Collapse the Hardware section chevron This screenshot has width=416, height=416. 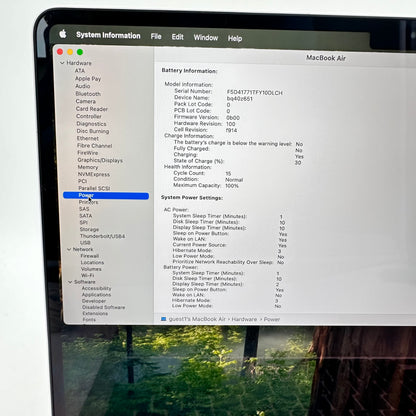pyautogui.click(x=62, y=63)
